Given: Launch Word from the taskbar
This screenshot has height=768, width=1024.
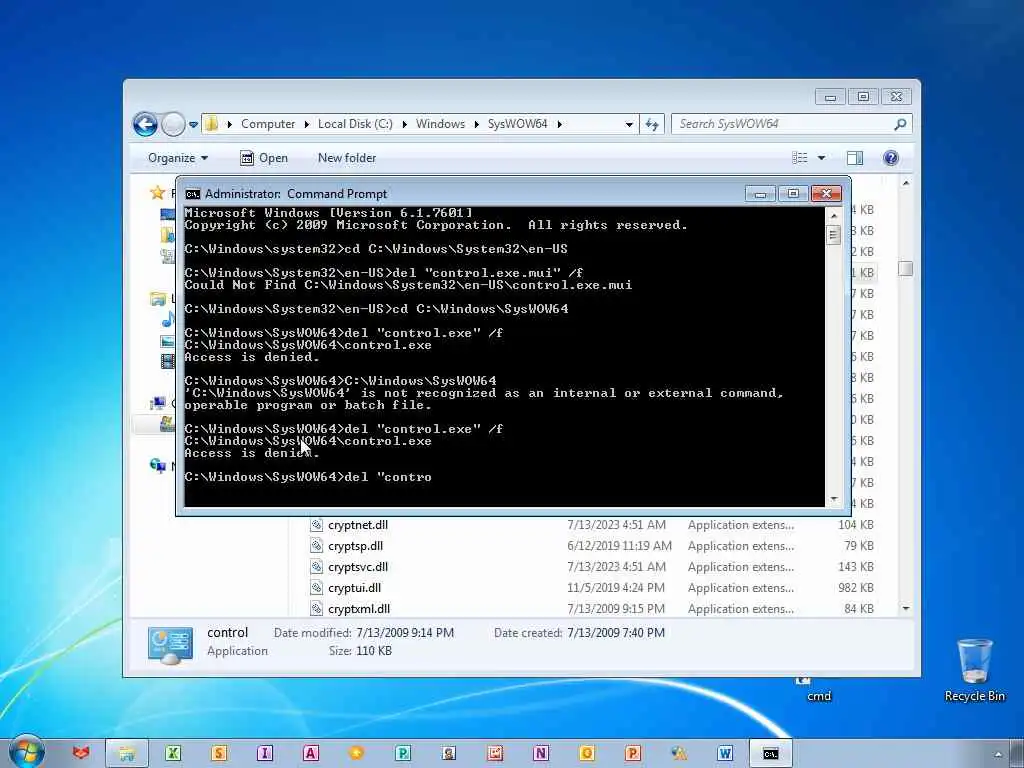Looking at the screenshot, I should point(725,754).
